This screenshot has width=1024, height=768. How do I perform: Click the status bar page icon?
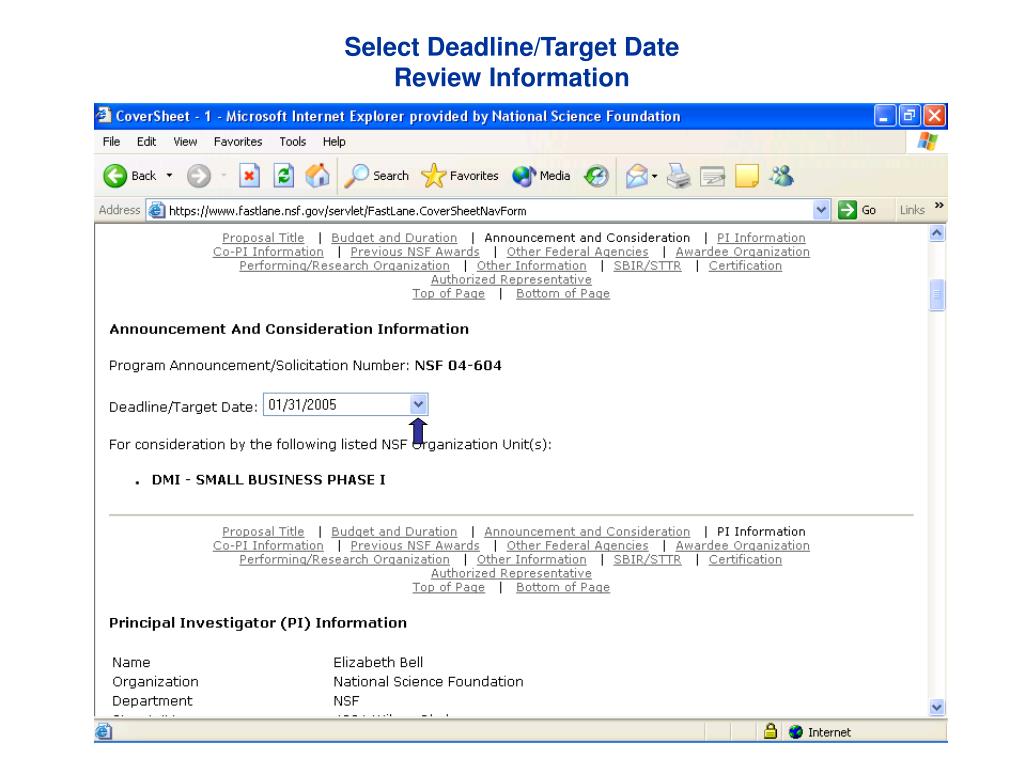click(103, 731)
